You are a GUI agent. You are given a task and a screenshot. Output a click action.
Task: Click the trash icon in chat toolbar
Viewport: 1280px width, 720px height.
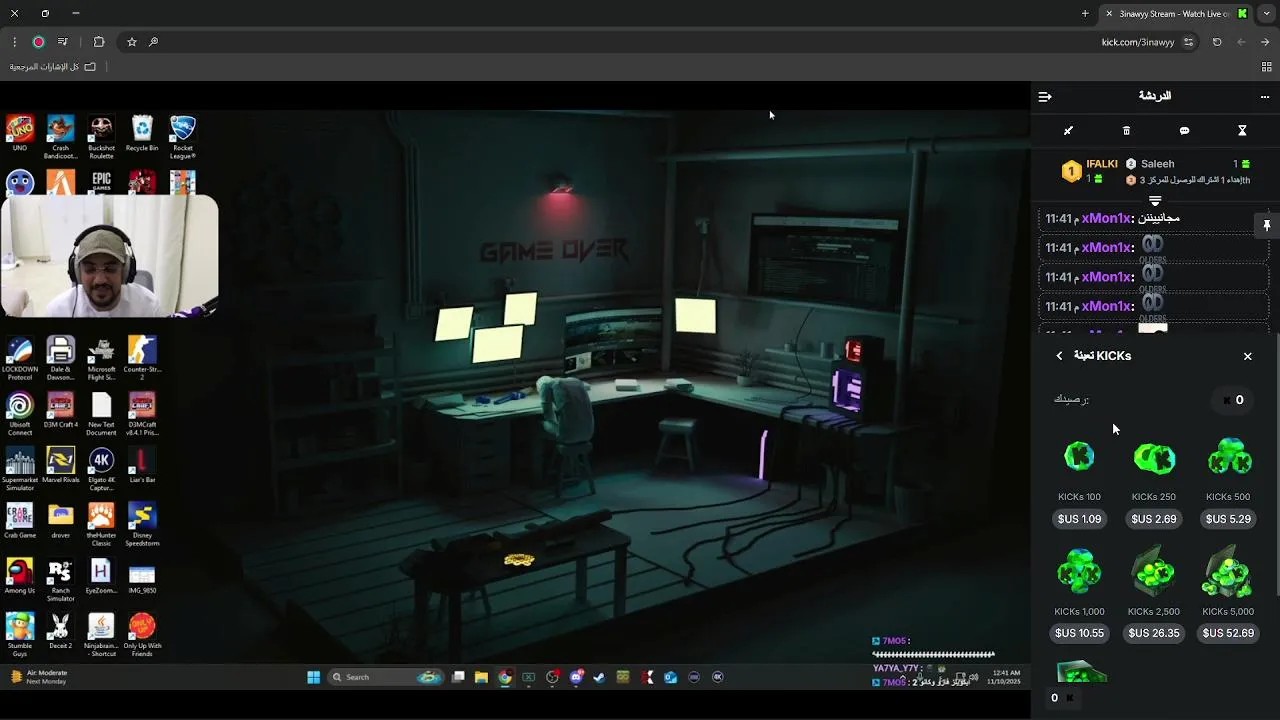coord(1126,131)
